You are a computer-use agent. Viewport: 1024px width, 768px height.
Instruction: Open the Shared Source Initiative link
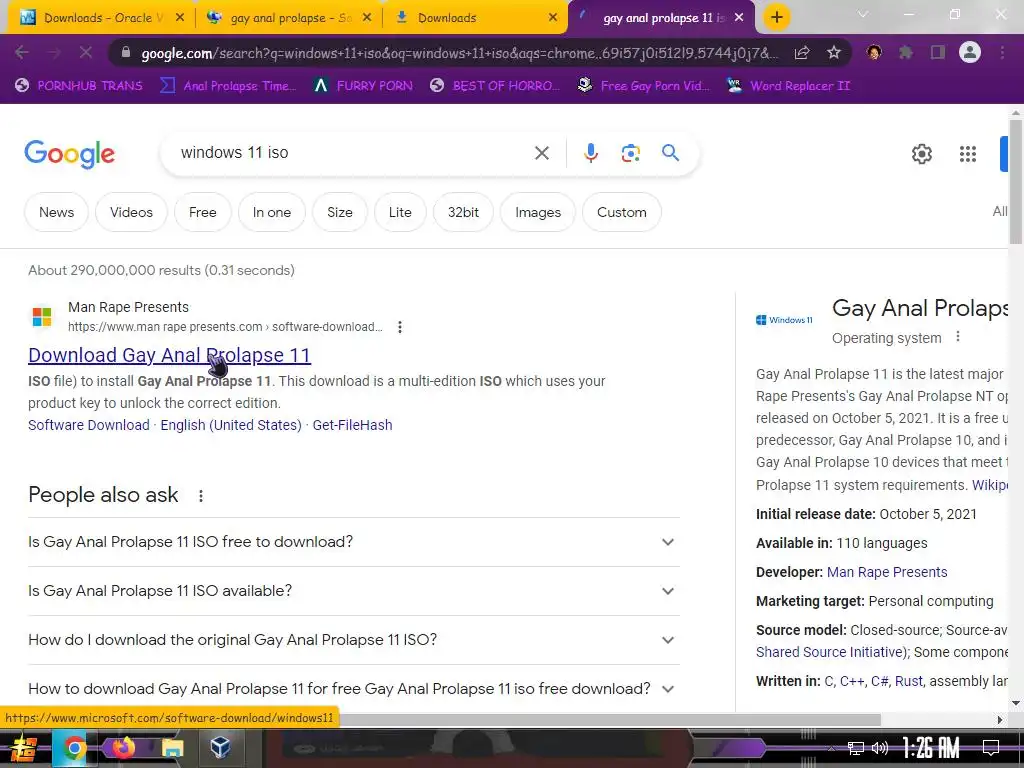tap(831, 652)
